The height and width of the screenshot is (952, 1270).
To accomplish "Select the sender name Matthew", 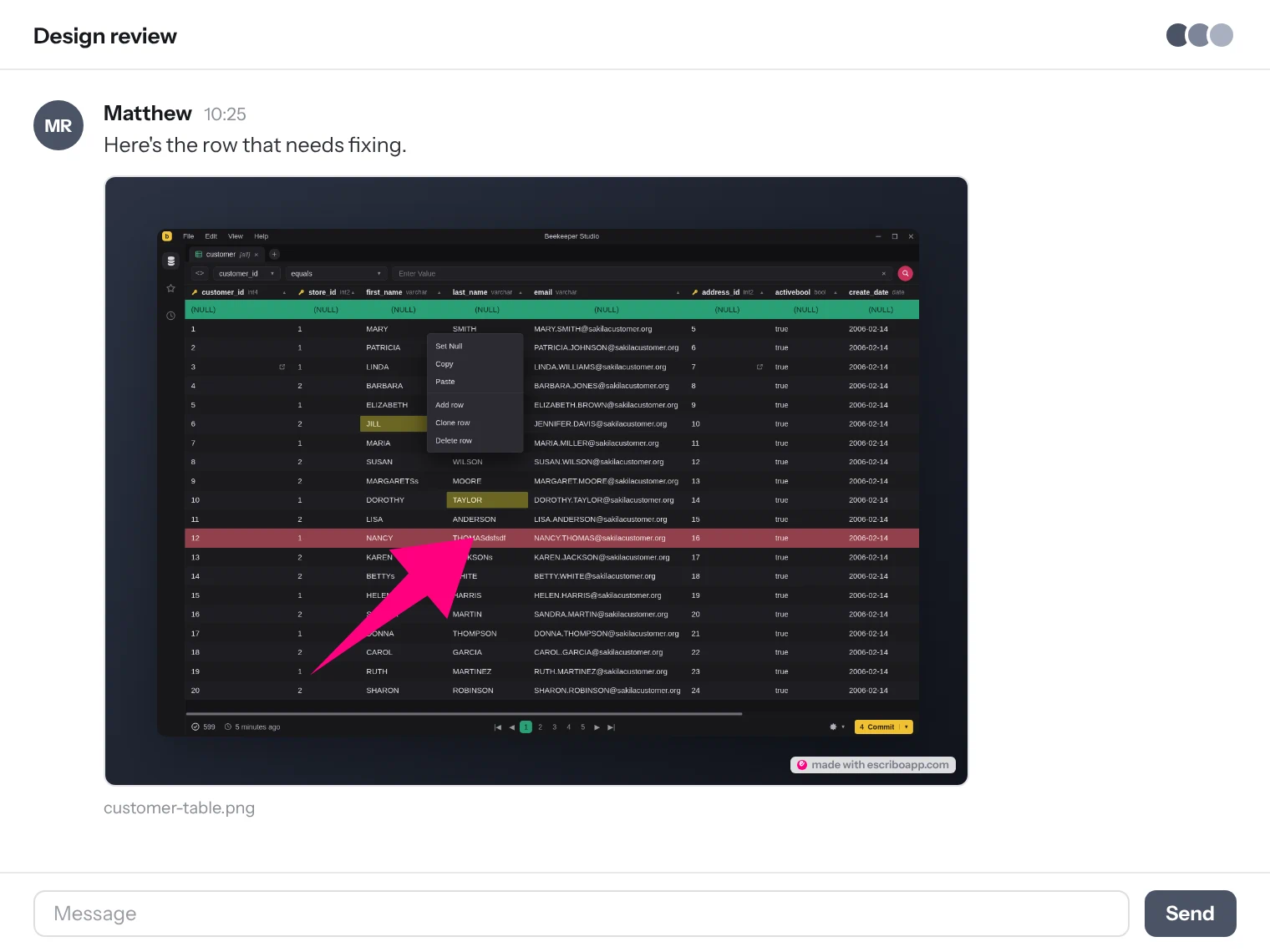I will tap(148, 114).
